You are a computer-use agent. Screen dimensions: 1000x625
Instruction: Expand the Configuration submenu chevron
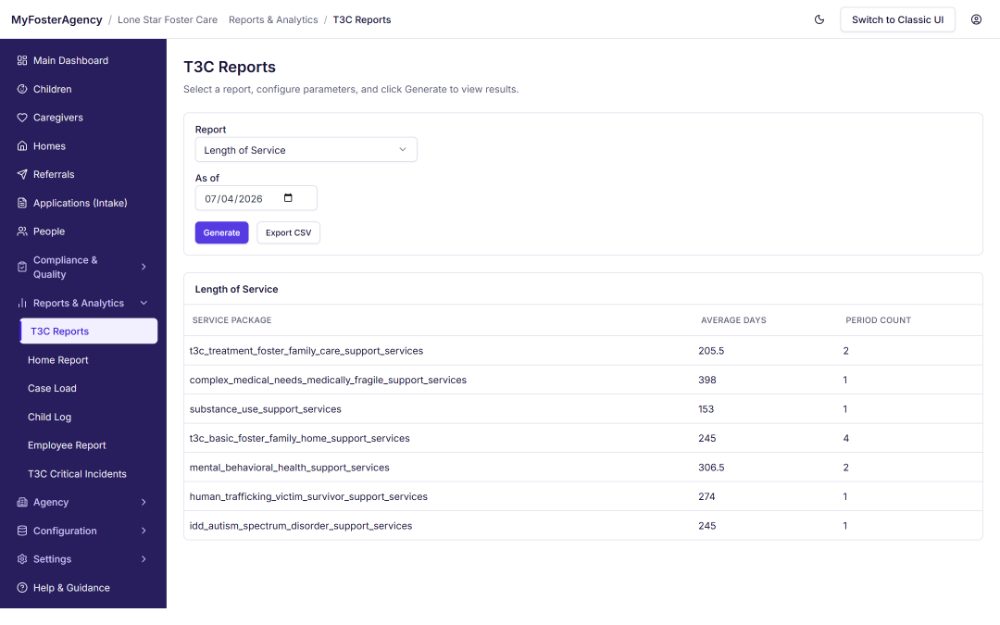coord(143,531)
